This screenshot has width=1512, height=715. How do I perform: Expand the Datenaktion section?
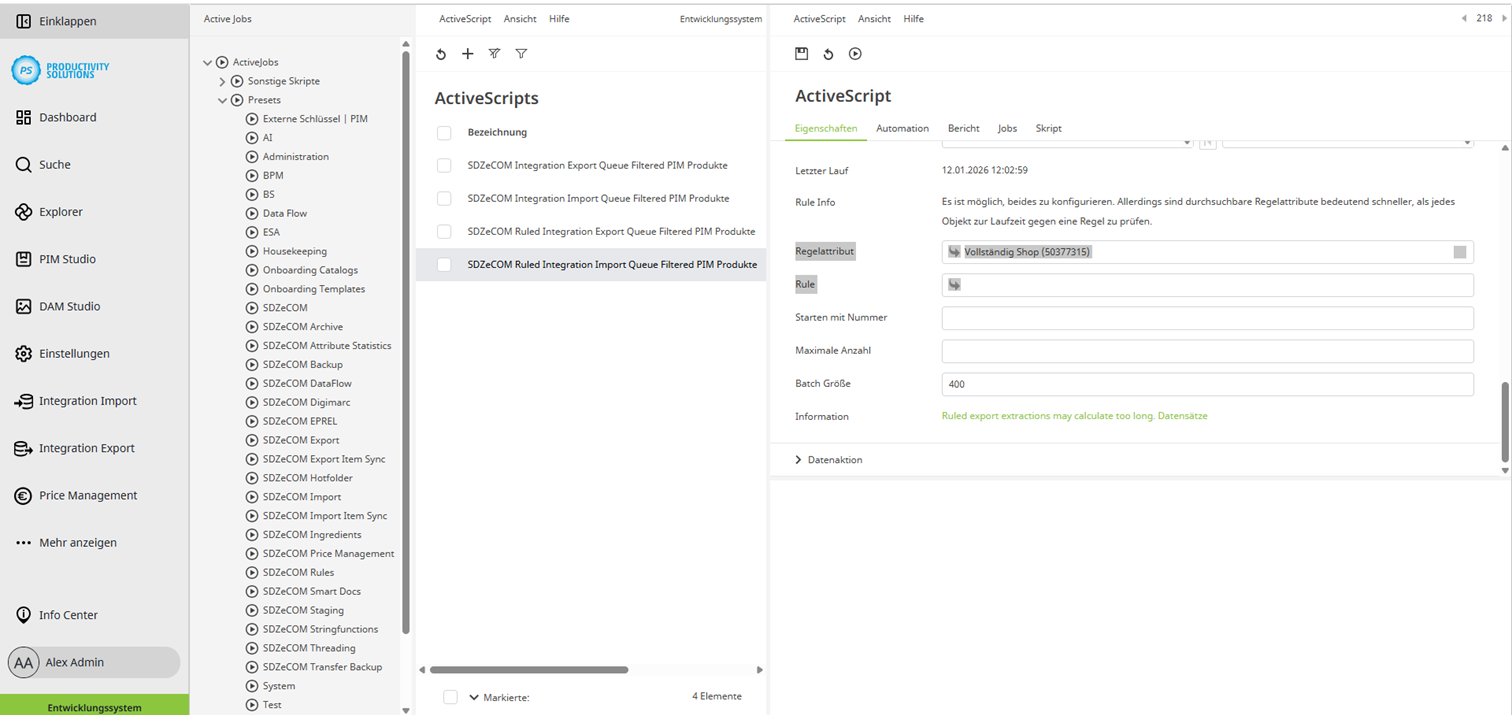coord(796,459)
